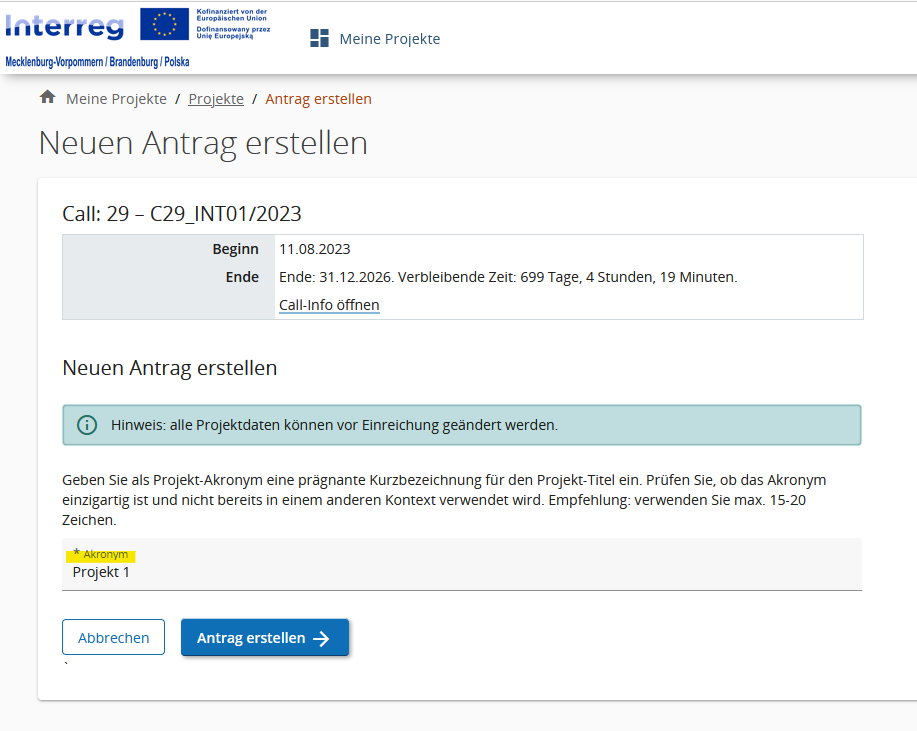Open the Projekte breadcrumb link
This screenshot has height=731, width=917.
click(216, 99)
